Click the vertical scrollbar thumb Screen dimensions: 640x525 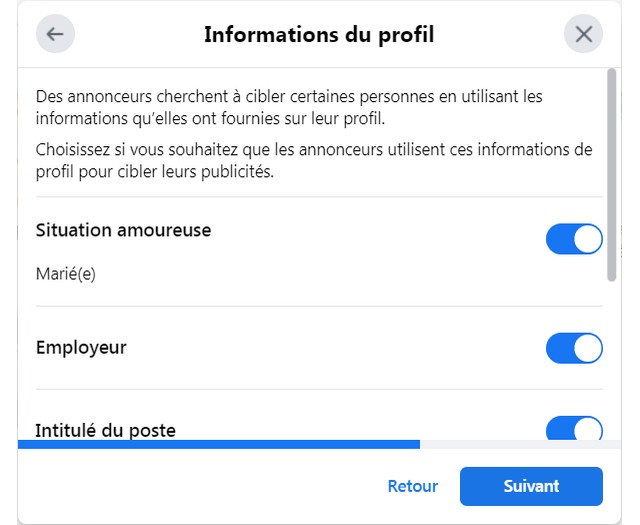(611, 175)
